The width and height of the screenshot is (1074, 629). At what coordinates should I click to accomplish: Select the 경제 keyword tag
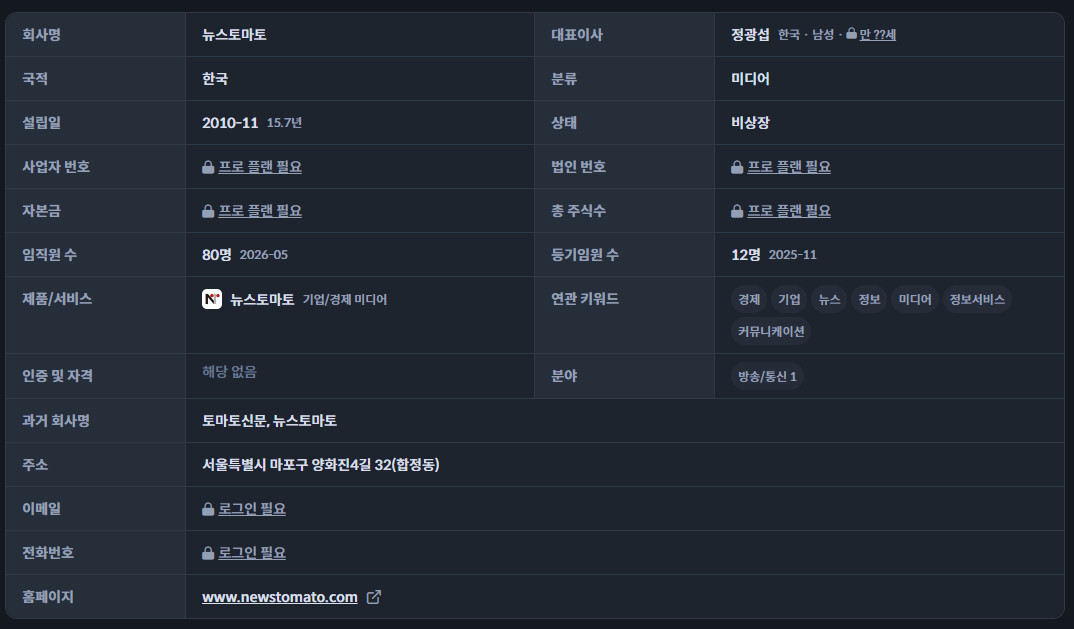(749, 299)
